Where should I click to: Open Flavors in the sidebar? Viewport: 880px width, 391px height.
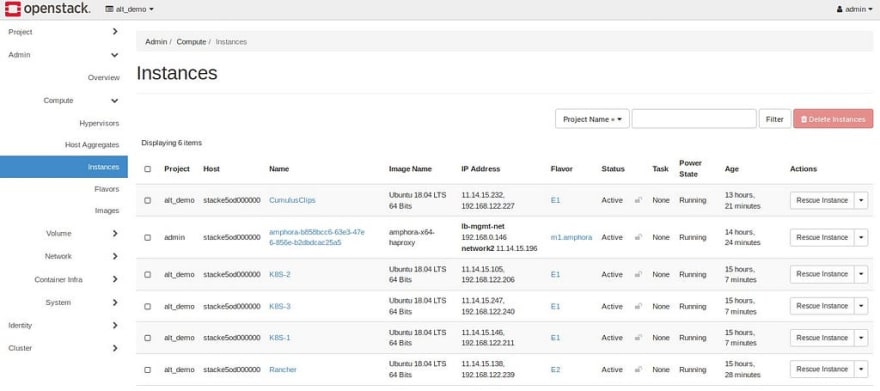(107, 189)
